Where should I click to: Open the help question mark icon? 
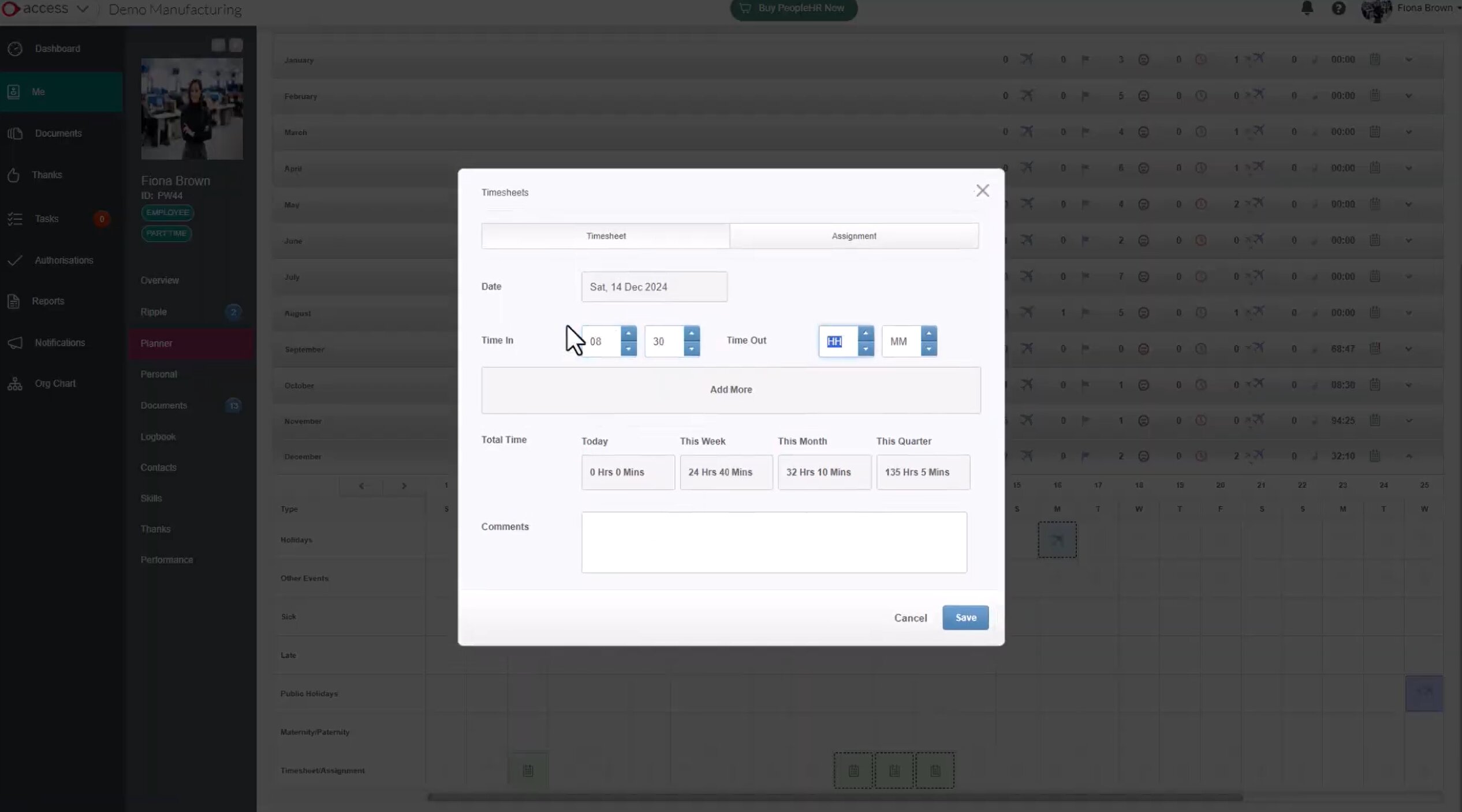coord(1338,8)
